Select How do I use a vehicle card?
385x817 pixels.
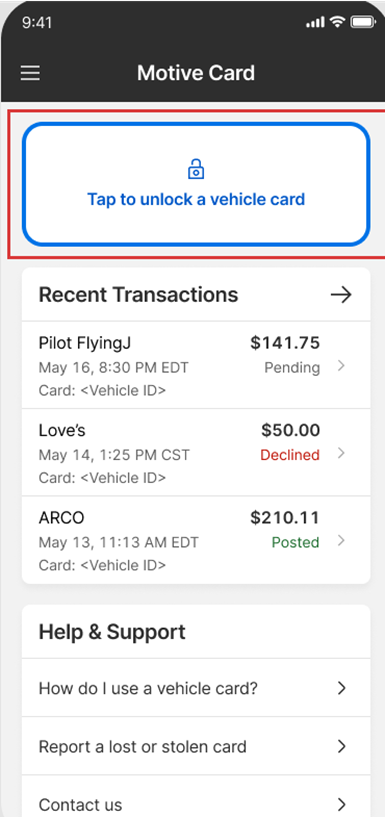tap(196, 688)
